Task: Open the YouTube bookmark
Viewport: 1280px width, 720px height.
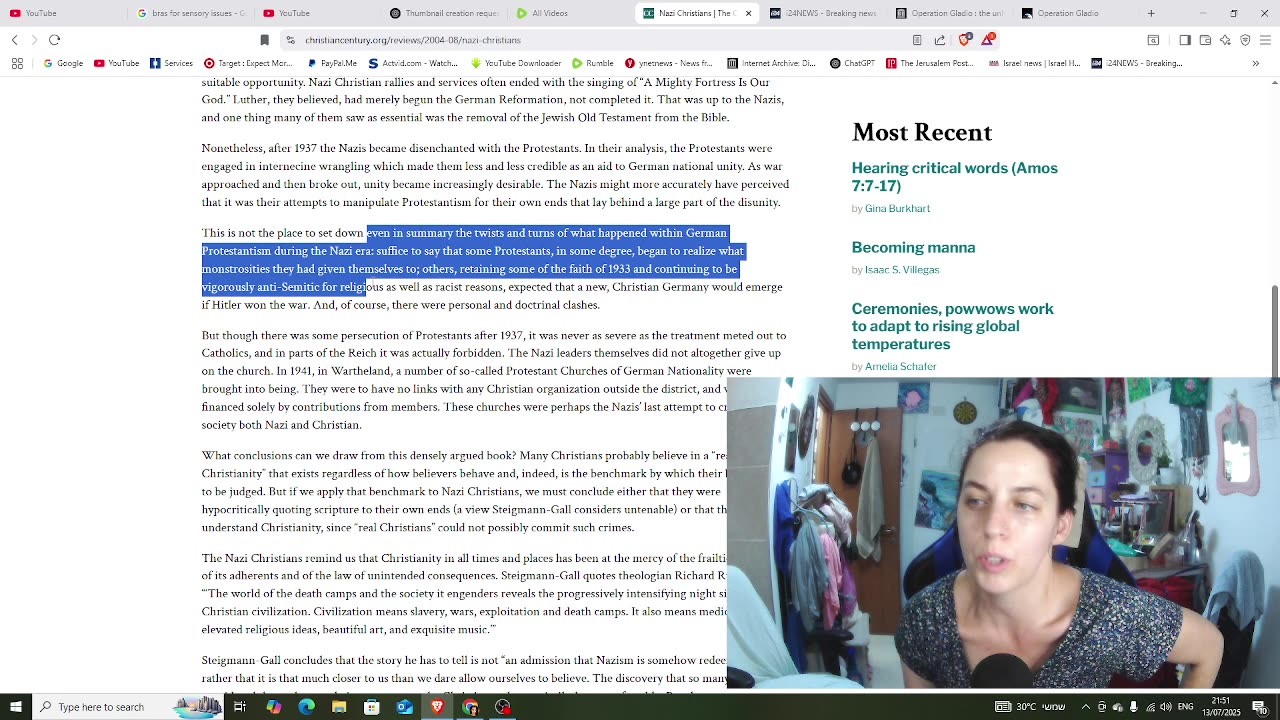Action: pyautogui.click(x=116, y=63)
